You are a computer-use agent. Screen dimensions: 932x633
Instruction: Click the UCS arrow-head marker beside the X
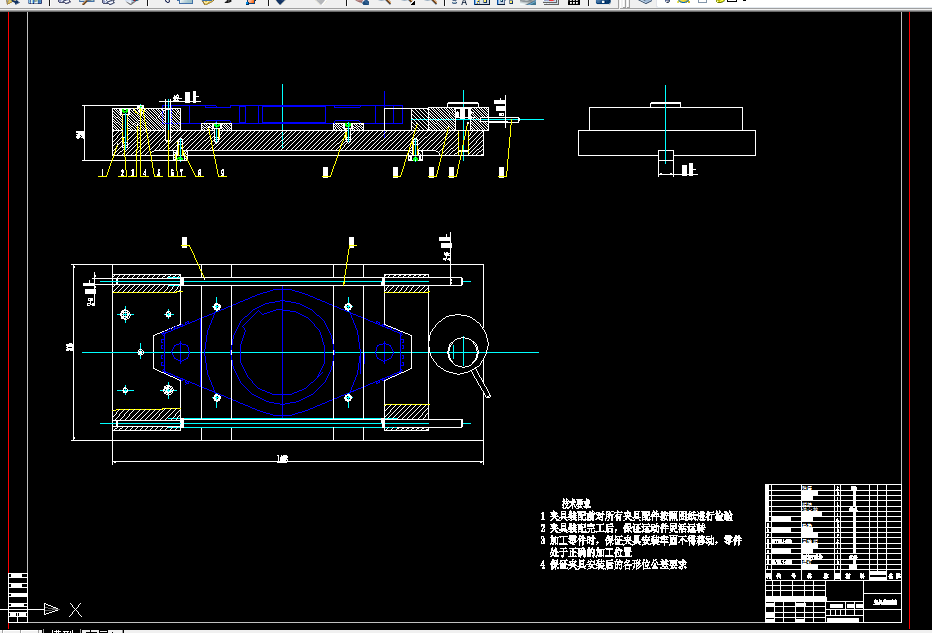point(52,609)
